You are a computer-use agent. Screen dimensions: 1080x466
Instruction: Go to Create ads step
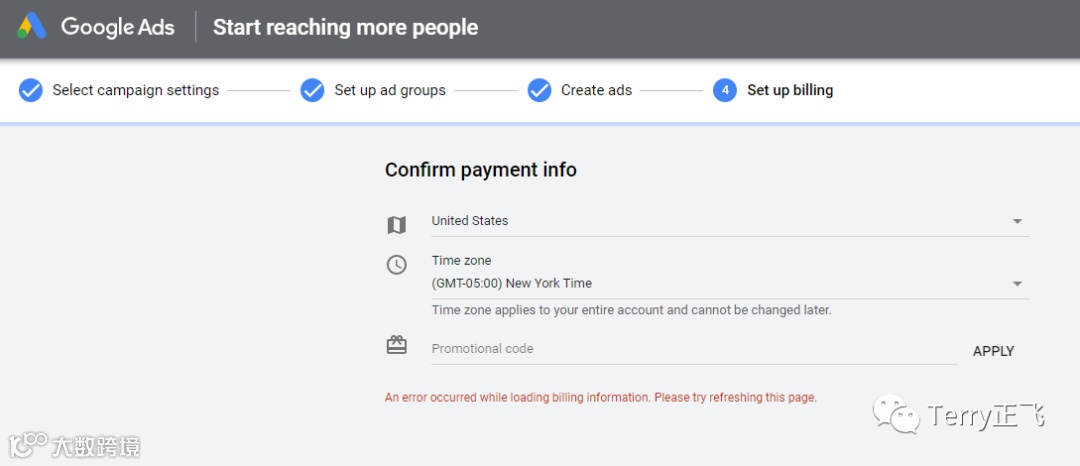pyautogui.click(x=596, y=90)
